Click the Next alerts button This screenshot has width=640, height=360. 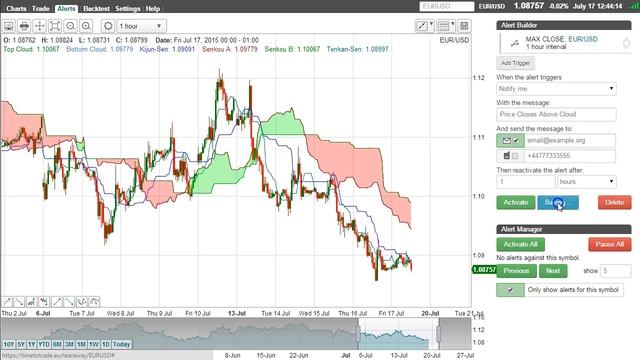(553, 271)
